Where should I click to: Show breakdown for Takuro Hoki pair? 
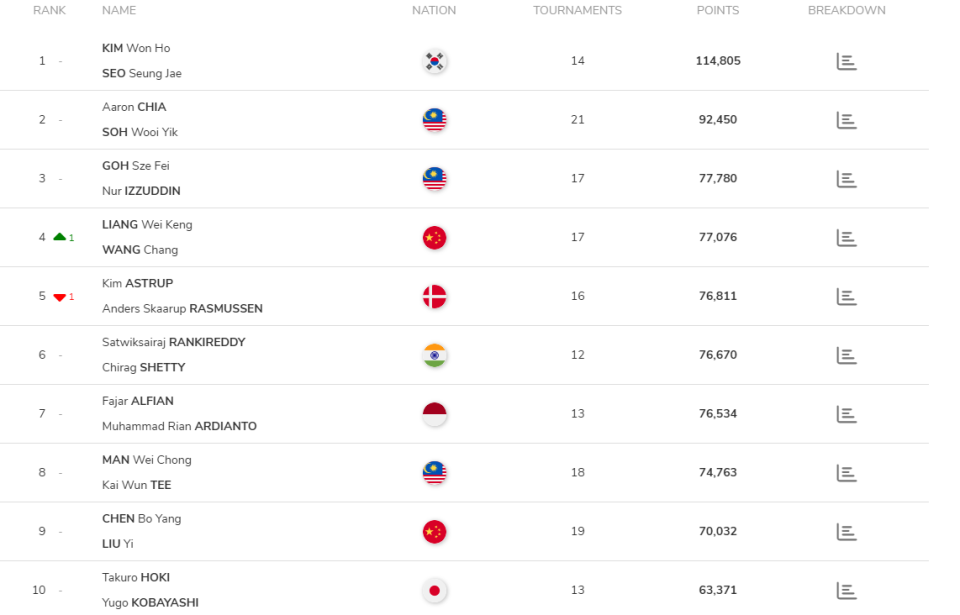tap(846, 591)
